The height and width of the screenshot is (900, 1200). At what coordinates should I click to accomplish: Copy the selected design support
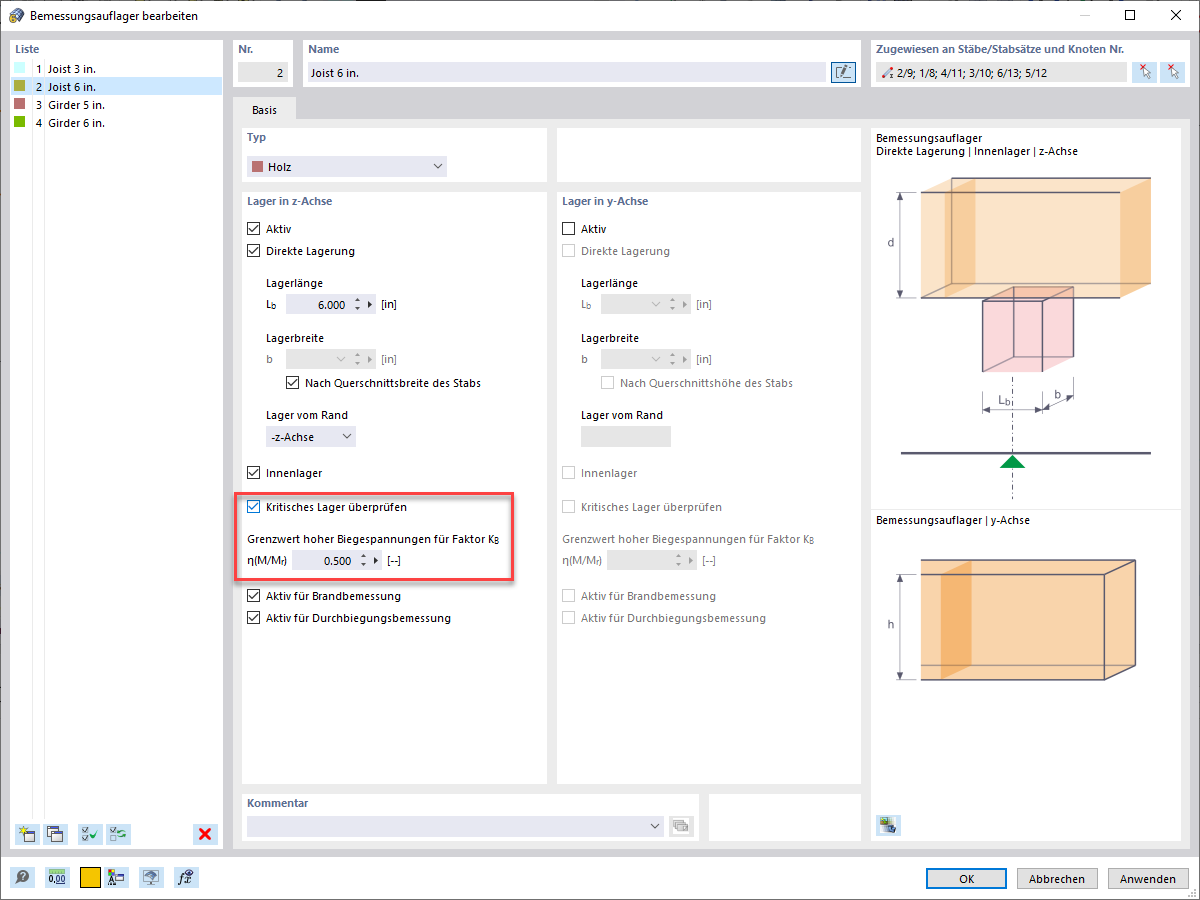point(55,834)
